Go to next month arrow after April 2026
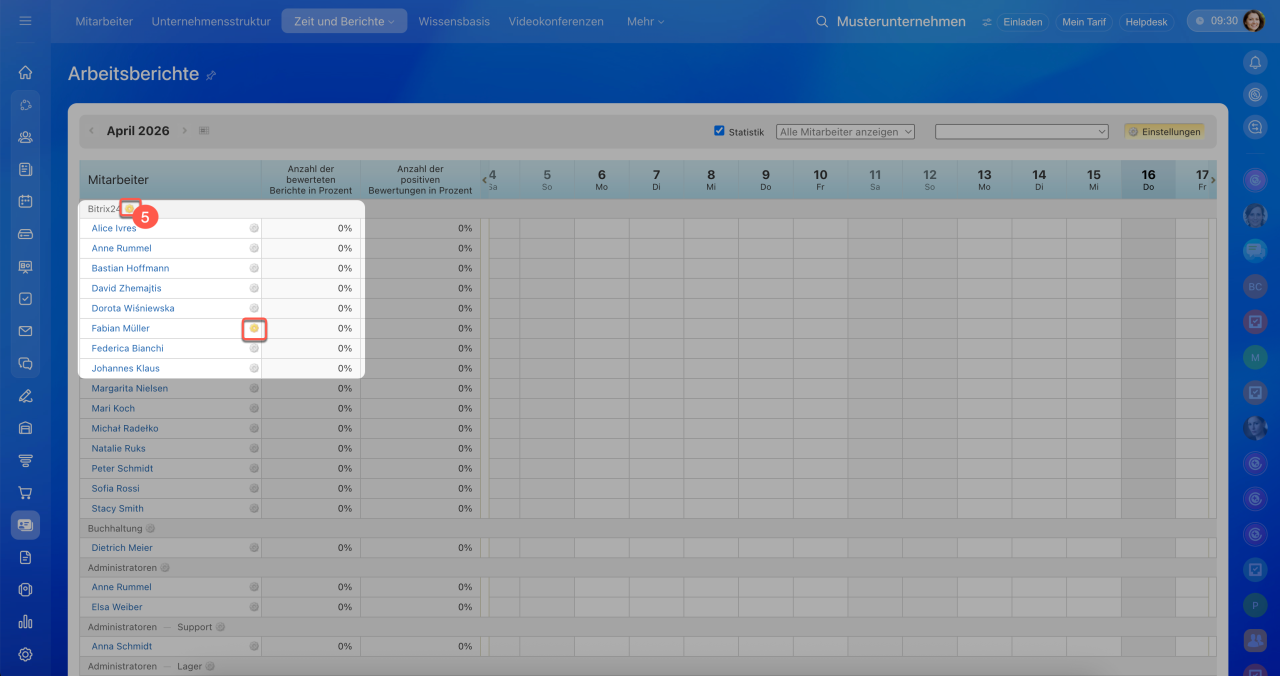 pyautogui.click(x=184, y=131)
